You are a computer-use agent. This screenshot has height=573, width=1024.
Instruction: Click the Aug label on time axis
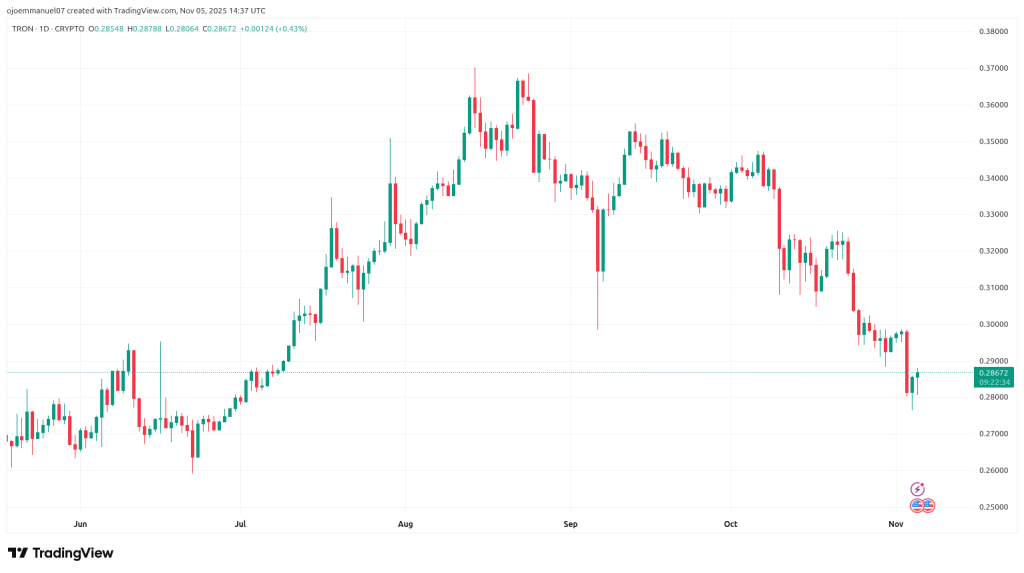(x=405, y=523)
